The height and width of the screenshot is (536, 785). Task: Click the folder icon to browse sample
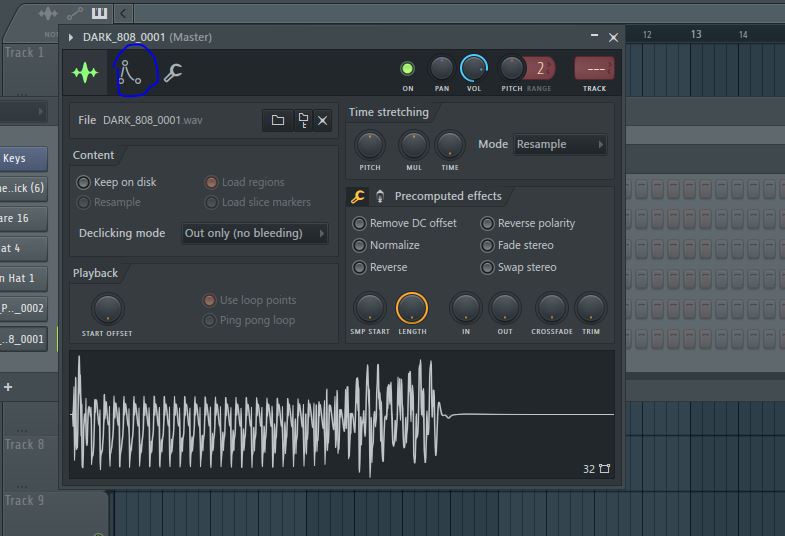pyautogui.click(x=278, y=120)
